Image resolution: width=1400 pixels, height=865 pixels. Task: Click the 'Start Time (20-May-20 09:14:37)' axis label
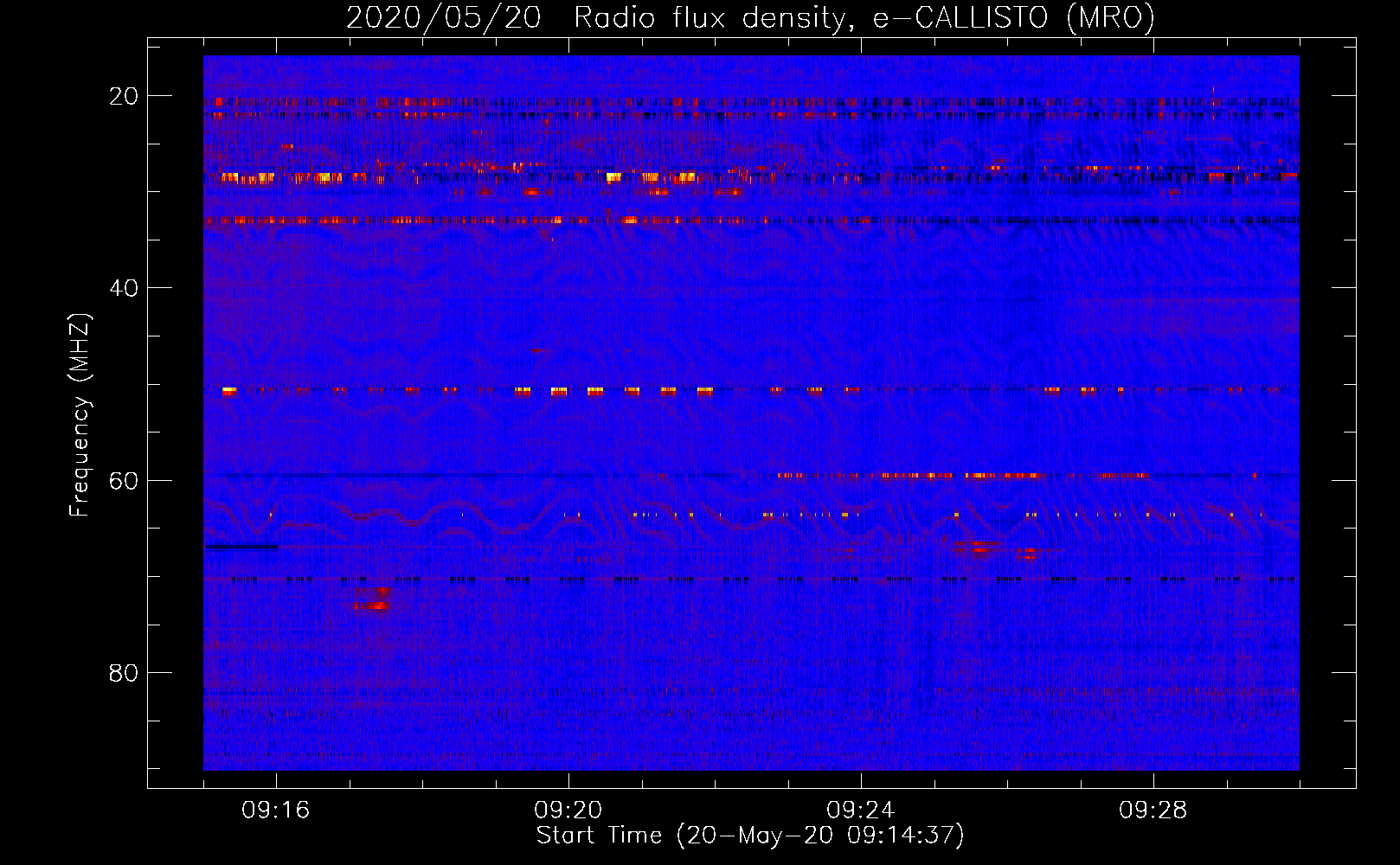coord(750,836)
